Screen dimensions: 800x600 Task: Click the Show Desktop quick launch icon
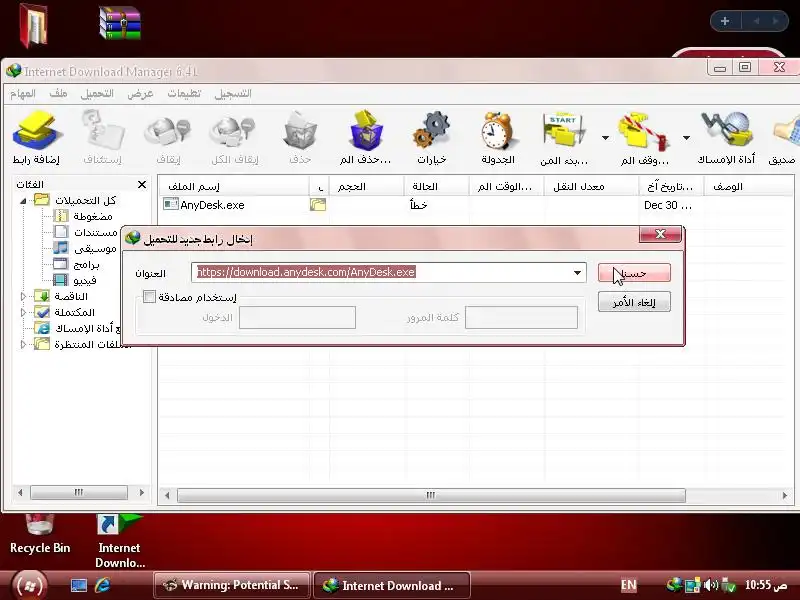pyautogui.click(x=79, y=585)
